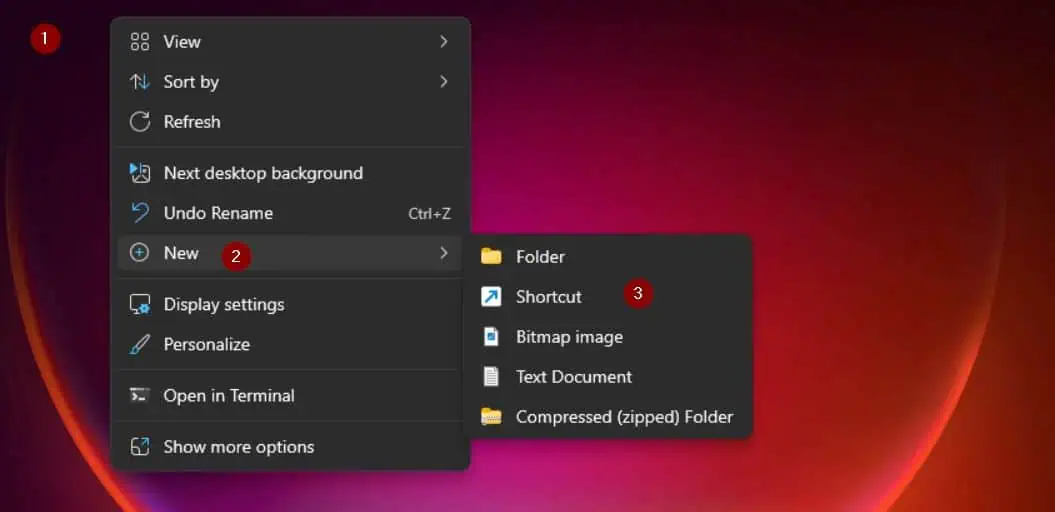This screenshot has height=512, width=1055.
Task: Create a new Bitmap image
Action: pyautogui.click(x=608, y=336)
